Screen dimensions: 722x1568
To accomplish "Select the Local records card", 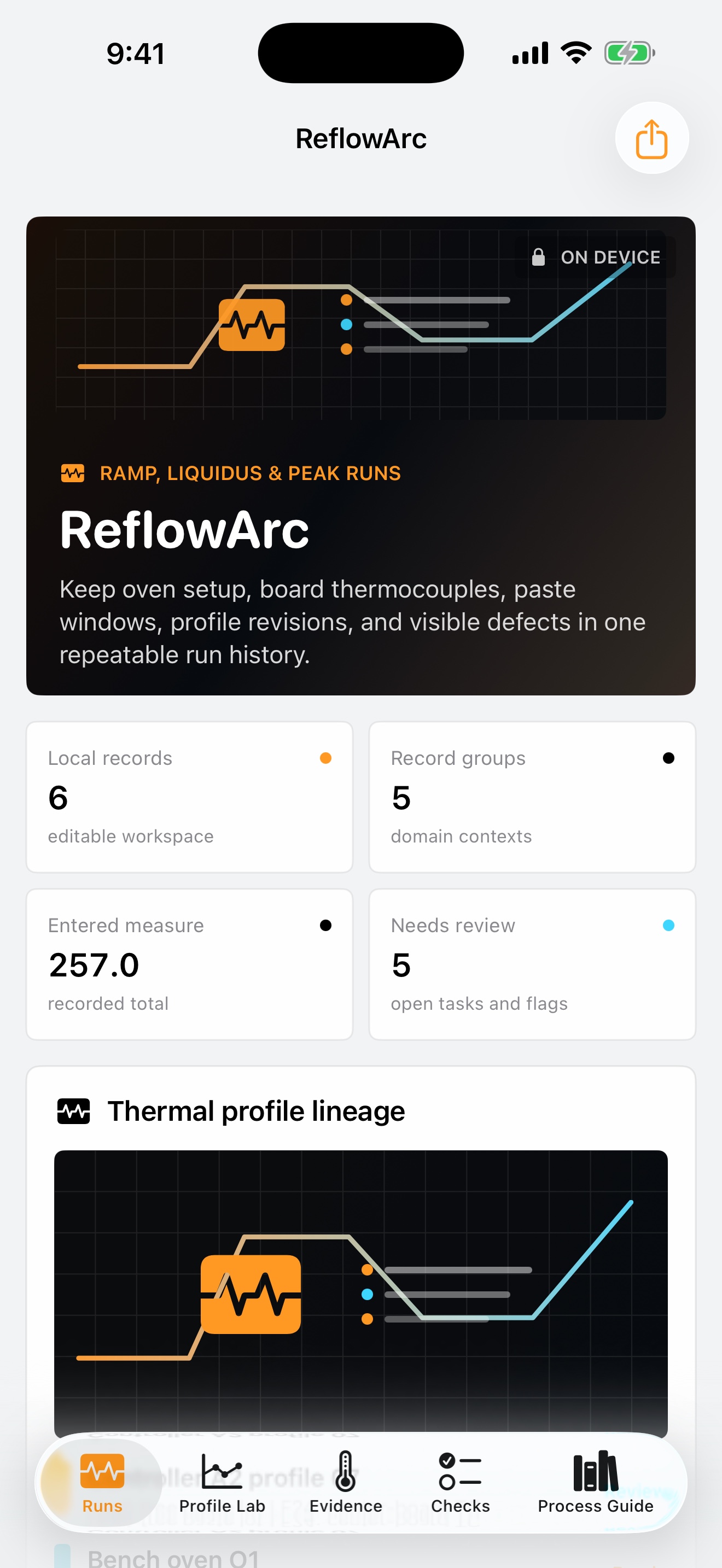I will 189,797.
